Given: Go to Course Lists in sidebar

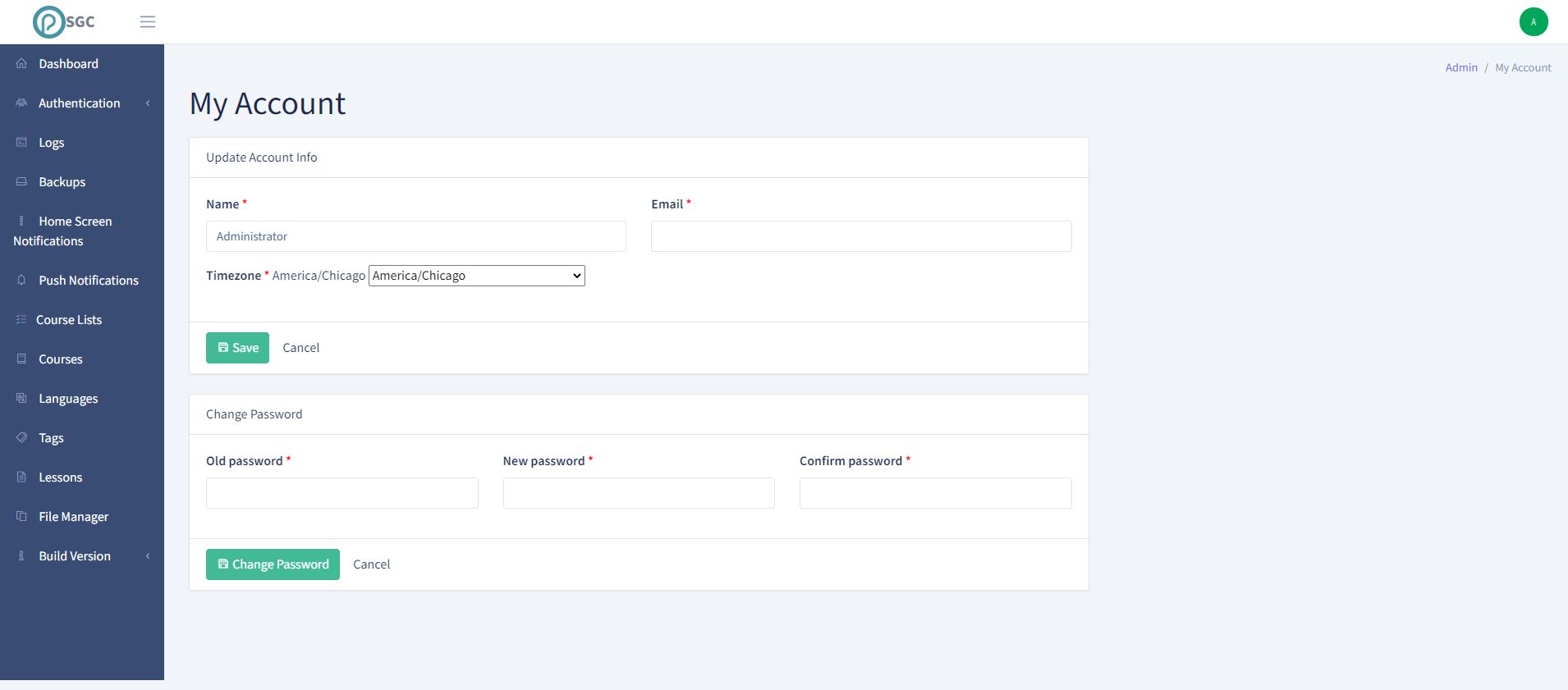Looking at the screenshot, I should pyautogui.click(x=69, y=320).
